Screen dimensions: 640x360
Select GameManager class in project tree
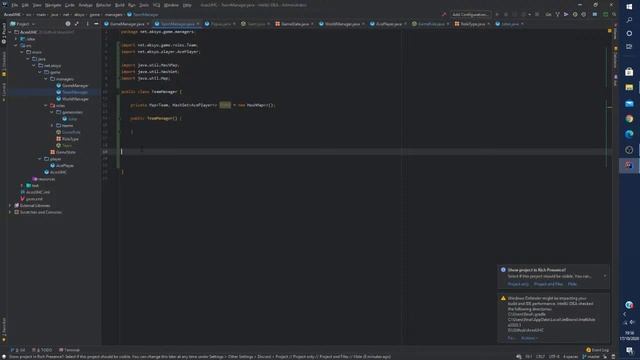click(72, 86)
